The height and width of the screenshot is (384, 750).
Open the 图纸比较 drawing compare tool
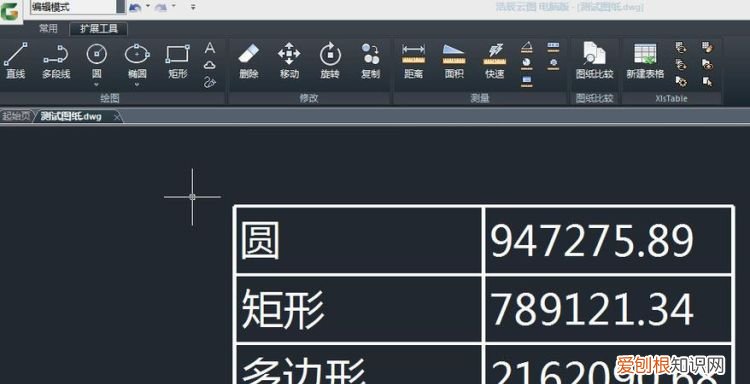point(595,61)
